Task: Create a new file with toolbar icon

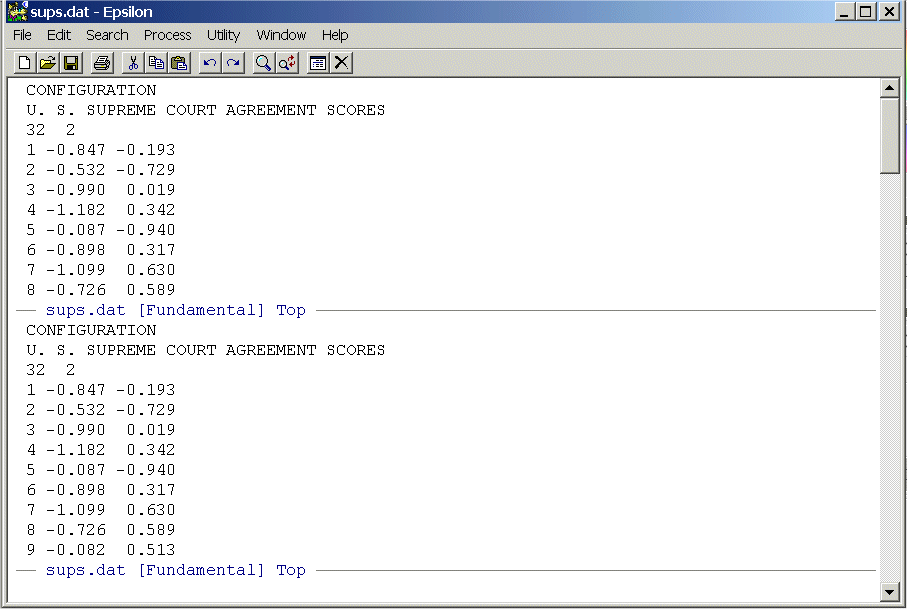Action: (x=25, y=63)
